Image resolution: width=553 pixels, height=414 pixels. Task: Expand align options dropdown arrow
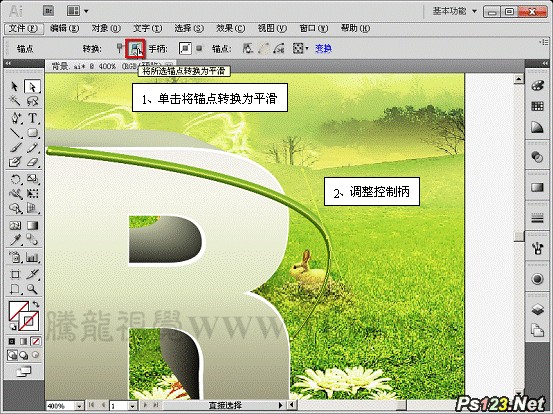pos(306,48)
